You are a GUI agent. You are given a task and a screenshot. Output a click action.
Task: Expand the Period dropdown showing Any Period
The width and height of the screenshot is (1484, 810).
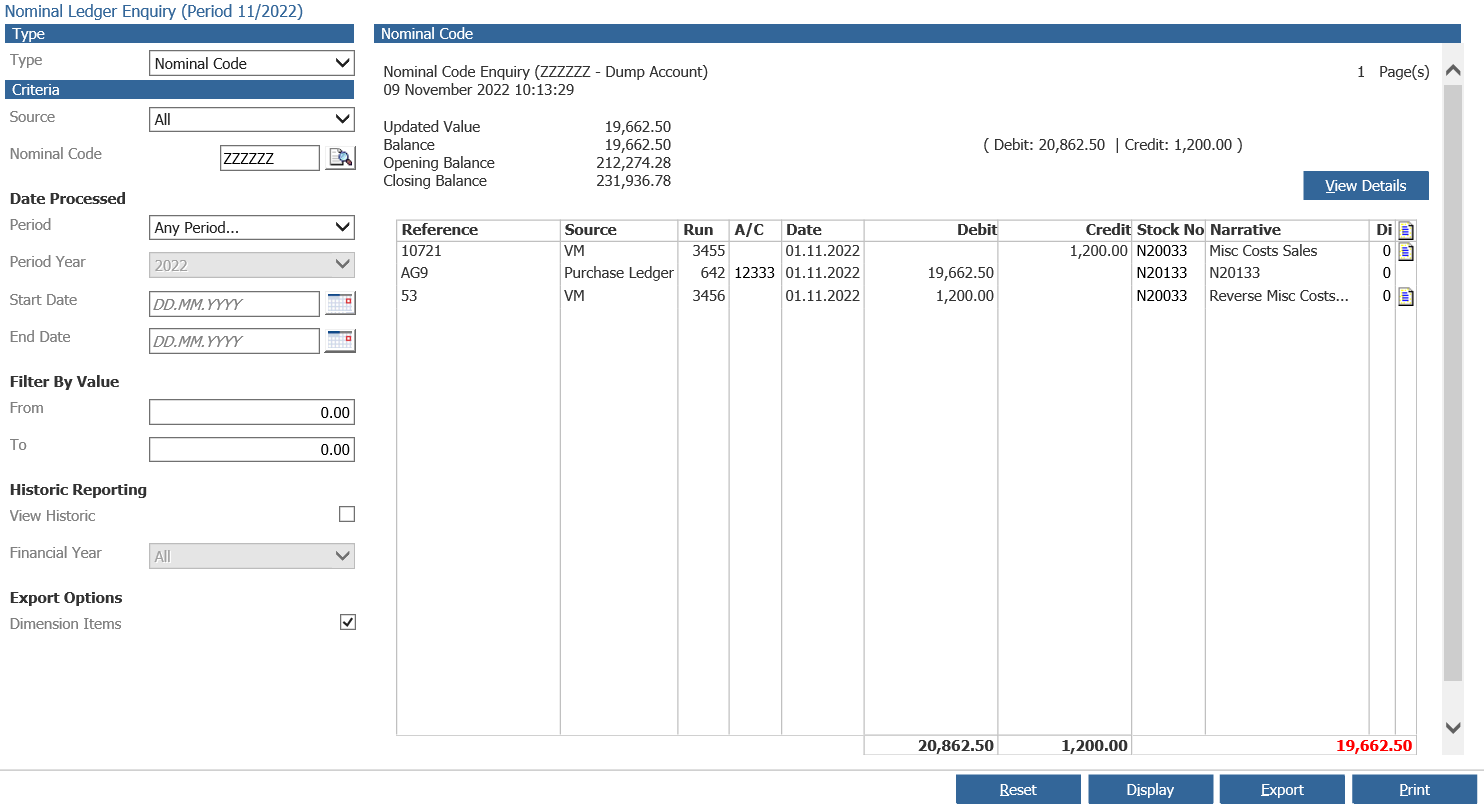click(x=252, y=228)
